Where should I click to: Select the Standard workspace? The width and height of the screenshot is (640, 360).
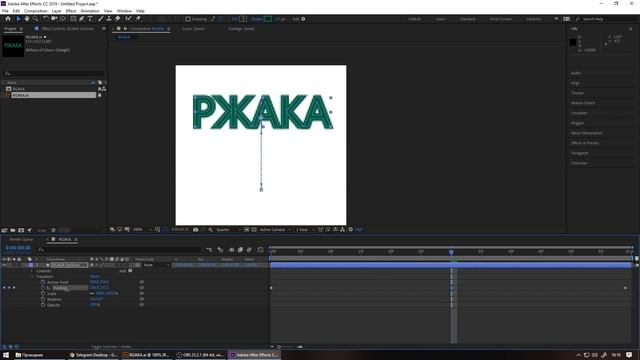click(x=467, y=19)
